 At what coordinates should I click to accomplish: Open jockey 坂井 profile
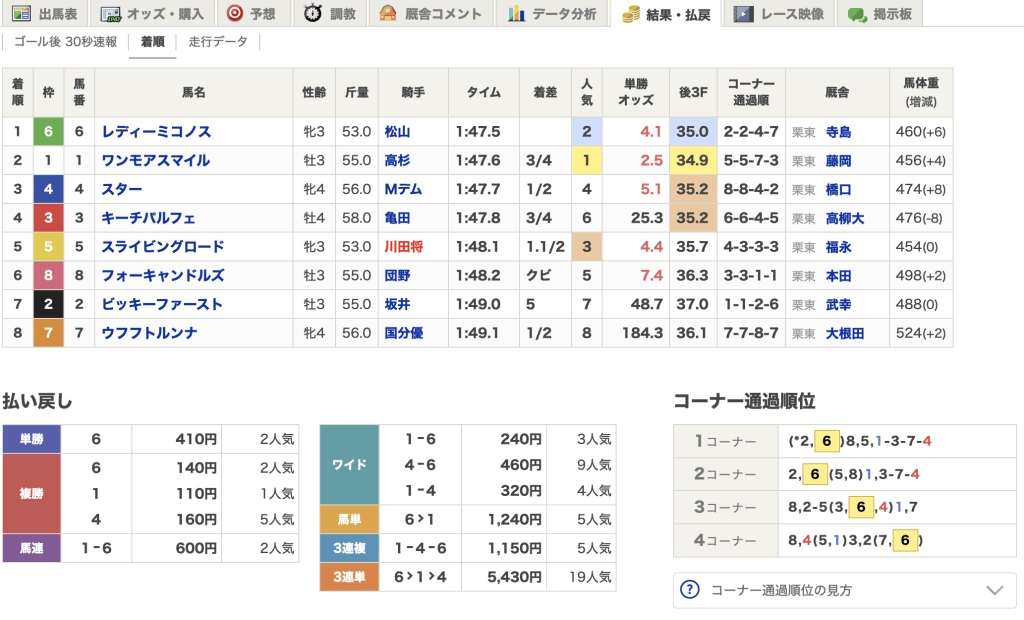397,304
